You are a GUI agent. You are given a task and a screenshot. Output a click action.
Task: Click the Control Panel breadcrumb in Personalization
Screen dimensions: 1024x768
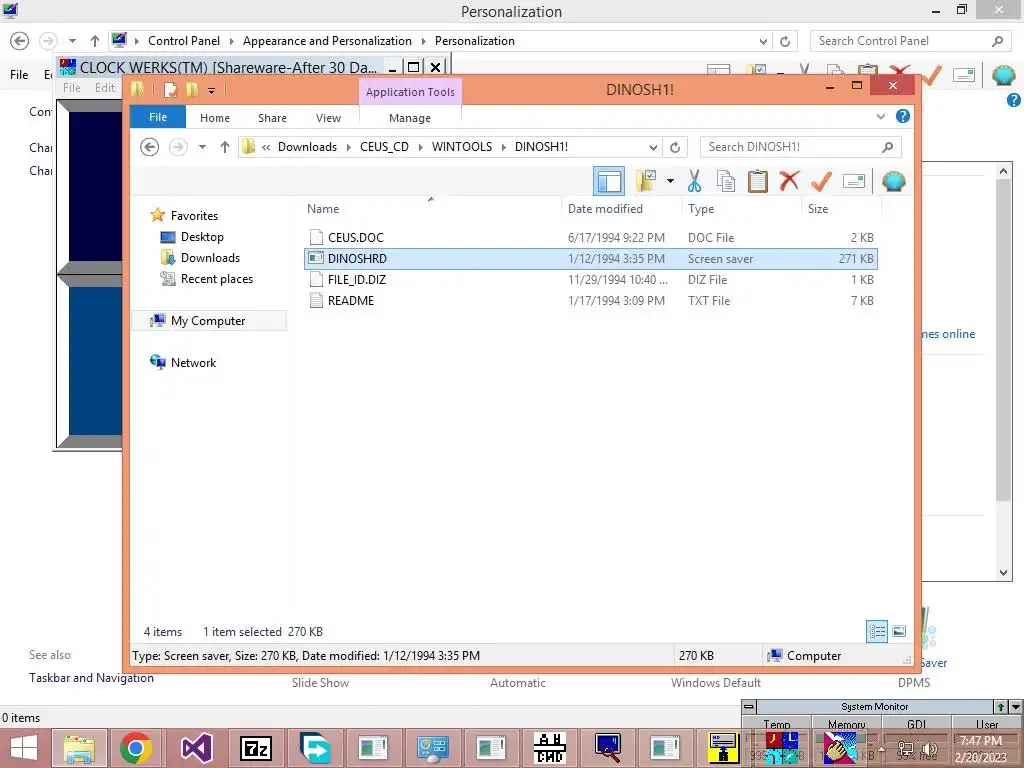184,41
